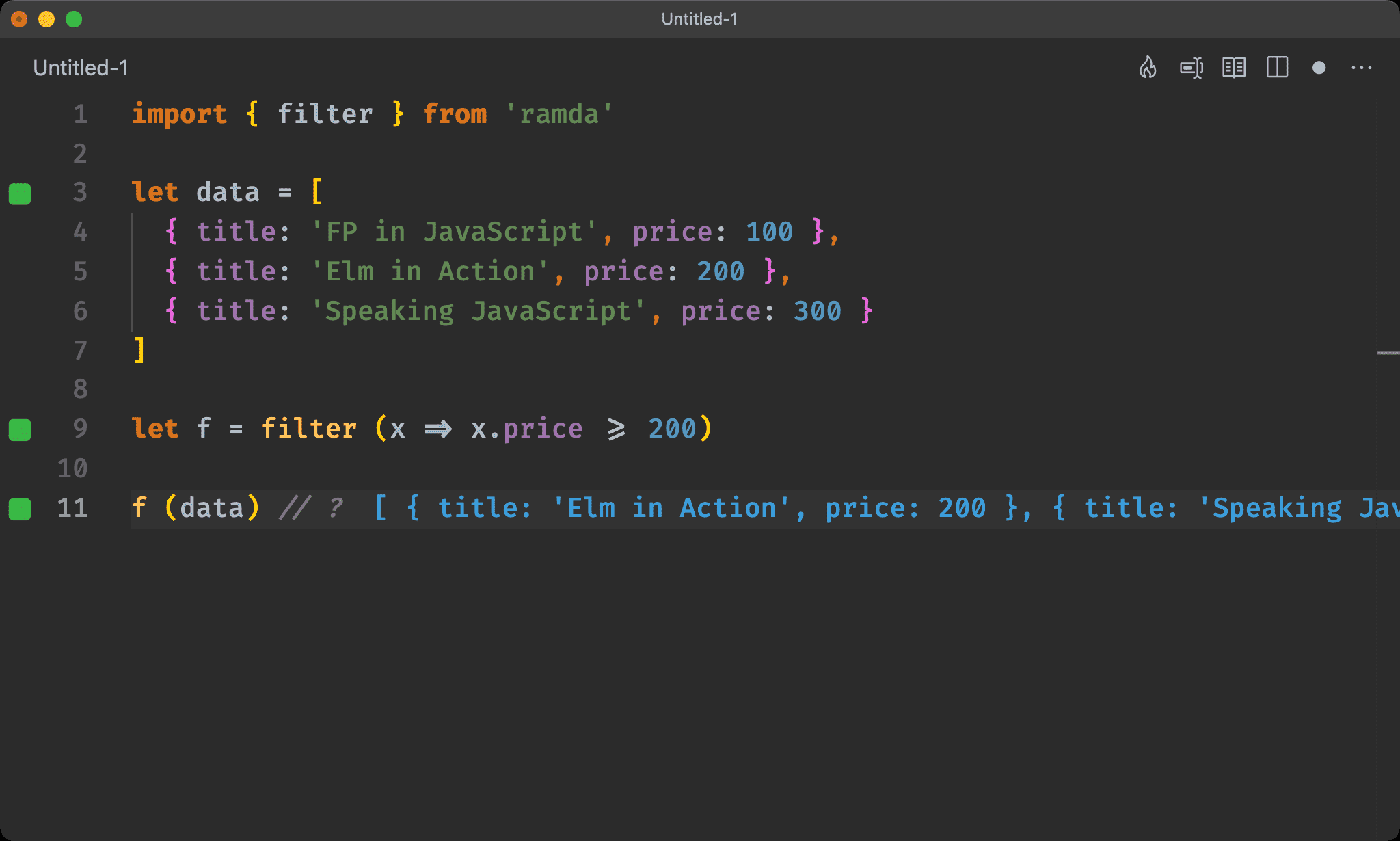This screenshot has height=841, width=1400.
Task: Click the price value 300
Action: coord(818,312)
